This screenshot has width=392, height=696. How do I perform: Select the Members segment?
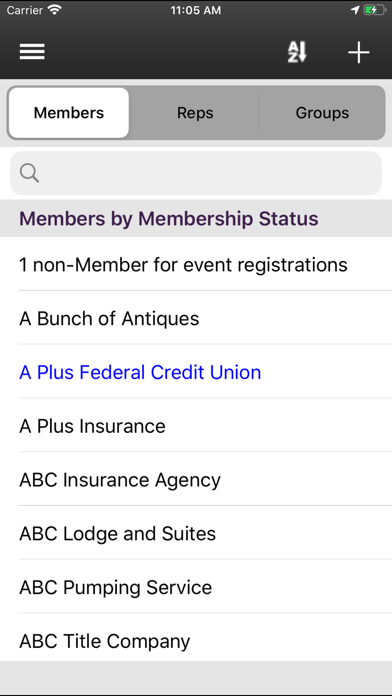click(x=69, y=113)
